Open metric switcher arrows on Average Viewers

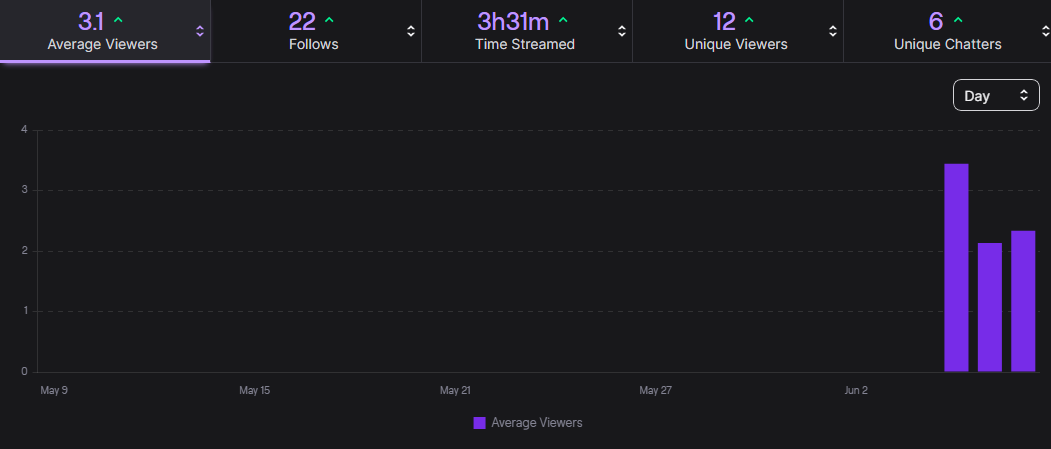tap(200, 31)
